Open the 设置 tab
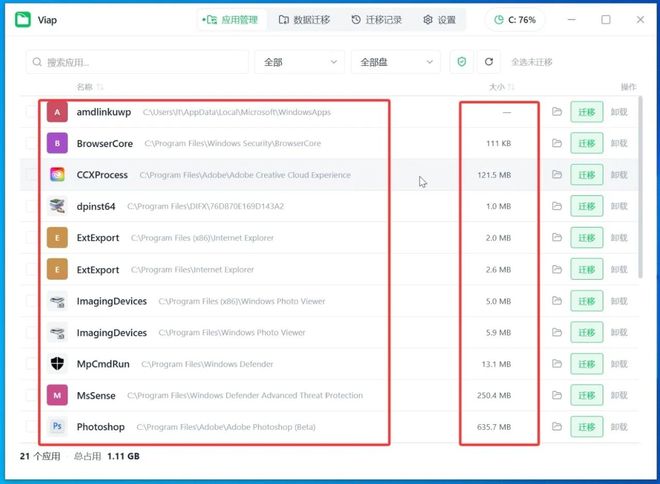 [x=439, y=20]
